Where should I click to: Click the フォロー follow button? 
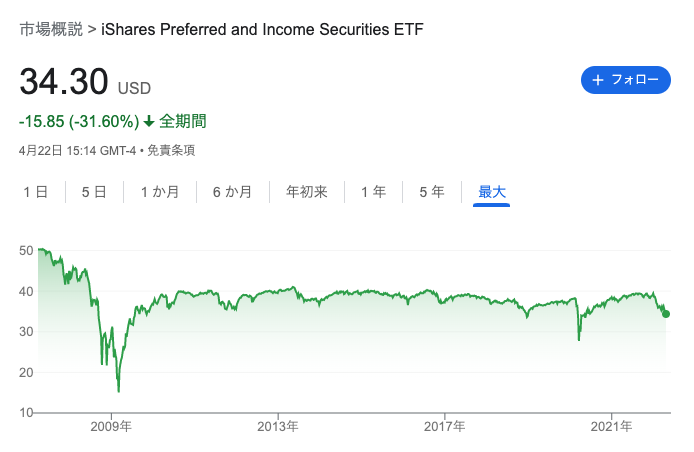click(625, 80)
